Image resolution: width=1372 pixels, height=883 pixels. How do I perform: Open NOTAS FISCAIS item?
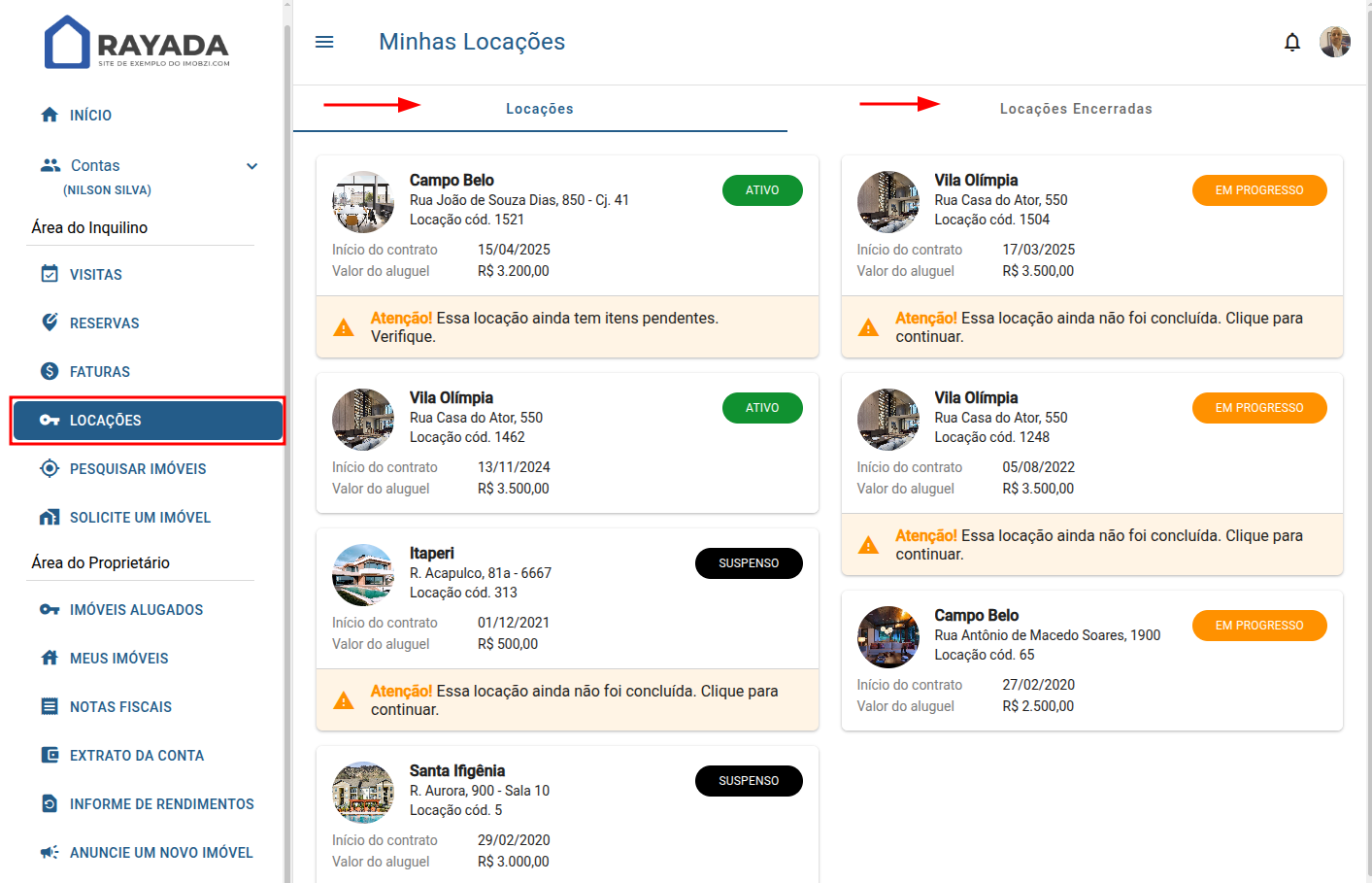coord(120,707)
